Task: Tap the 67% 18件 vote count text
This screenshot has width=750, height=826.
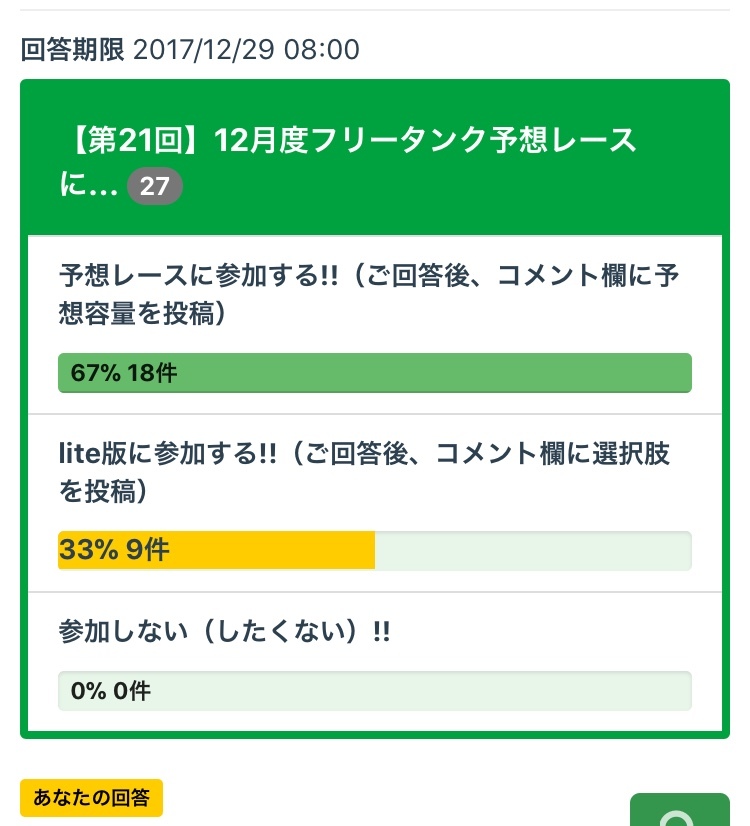Action: 124,373
